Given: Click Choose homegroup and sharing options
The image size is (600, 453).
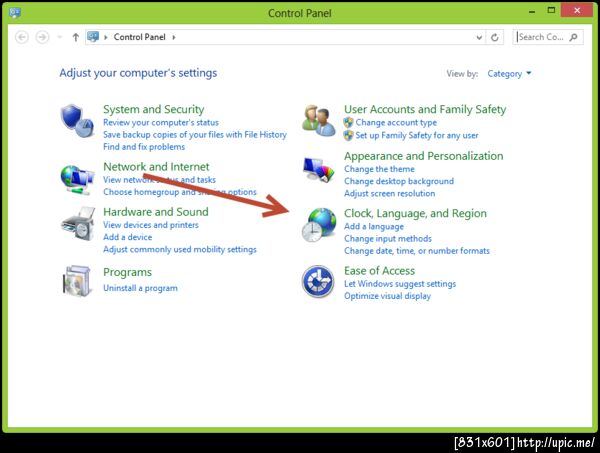Looking at the screenshot, I should (x=180, y=192).
